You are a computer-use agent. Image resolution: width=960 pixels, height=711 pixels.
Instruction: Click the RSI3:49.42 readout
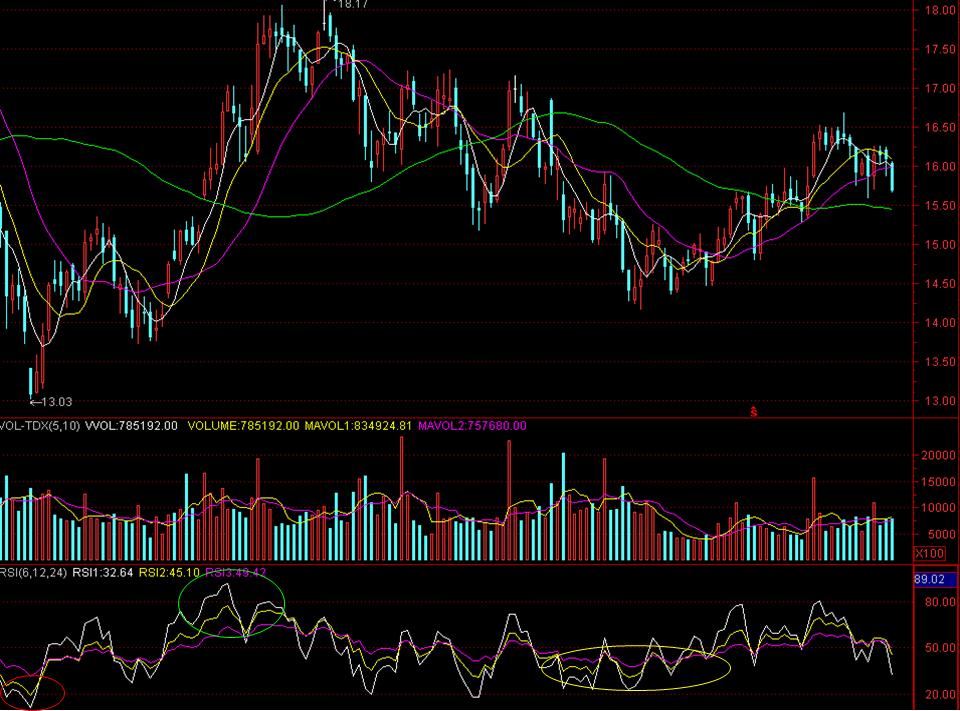coord(236,573)
